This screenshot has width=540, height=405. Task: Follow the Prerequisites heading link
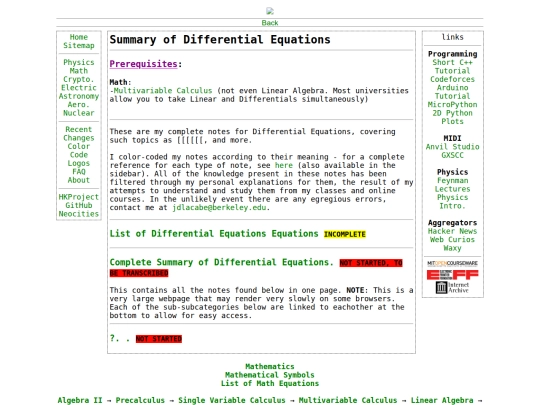[x=143, y=64]
